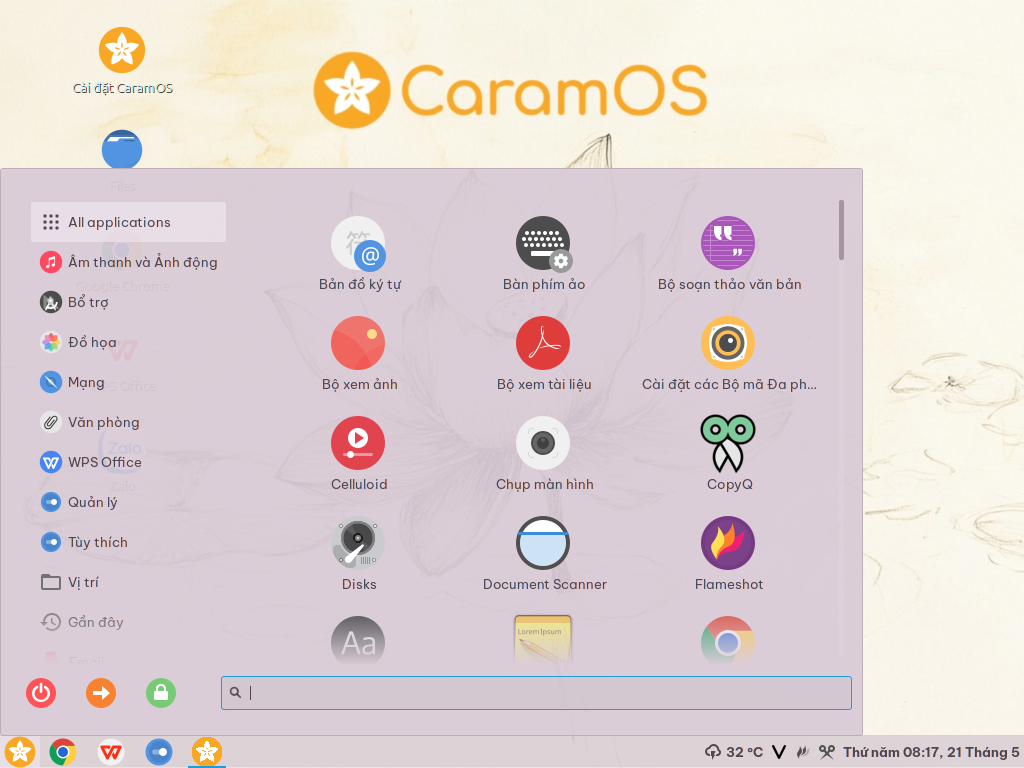Click the red power off button
Image resolution: width=1024 pixels, height=768 pixels.
pyautogui.click(x=41, y=693)
